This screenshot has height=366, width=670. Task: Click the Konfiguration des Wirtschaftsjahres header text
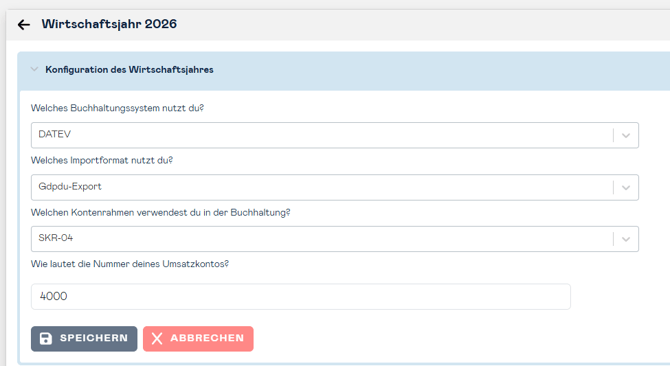pos(129,70)
